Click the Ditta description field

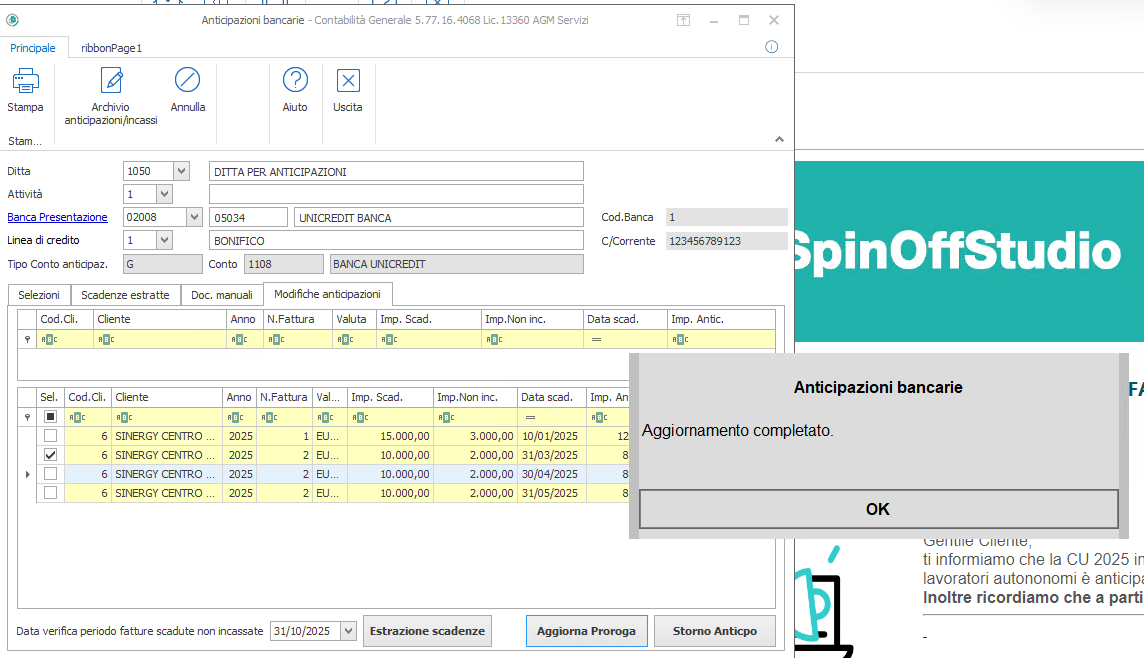(396, 171)
